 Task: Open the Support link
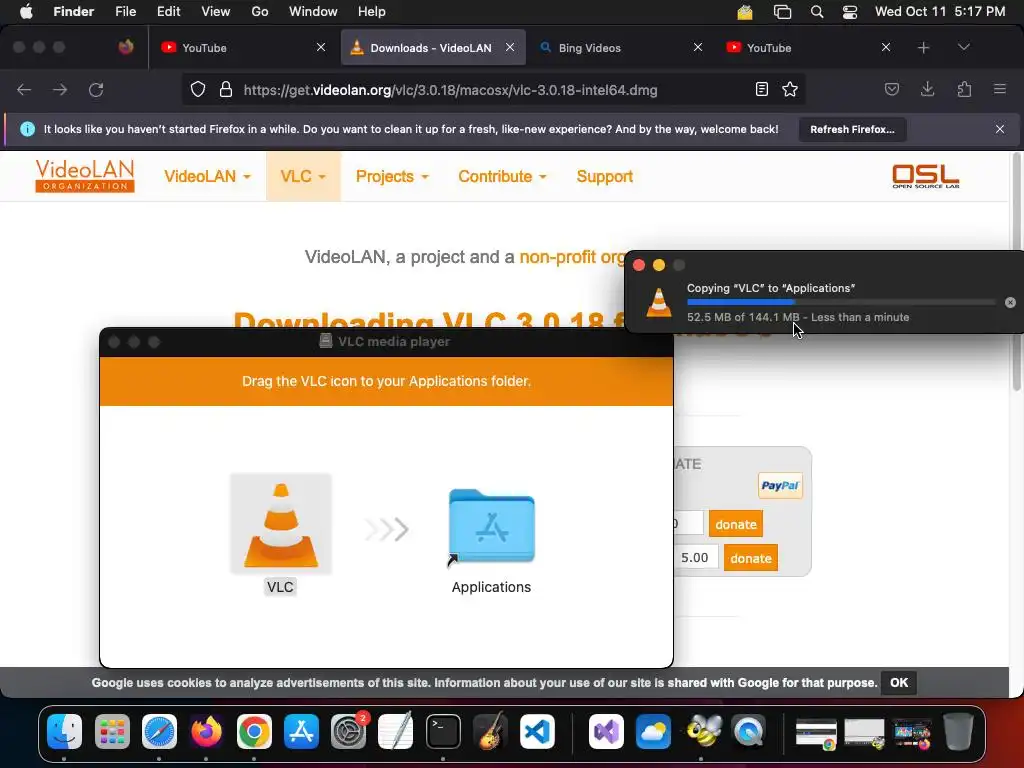(605, 176)
